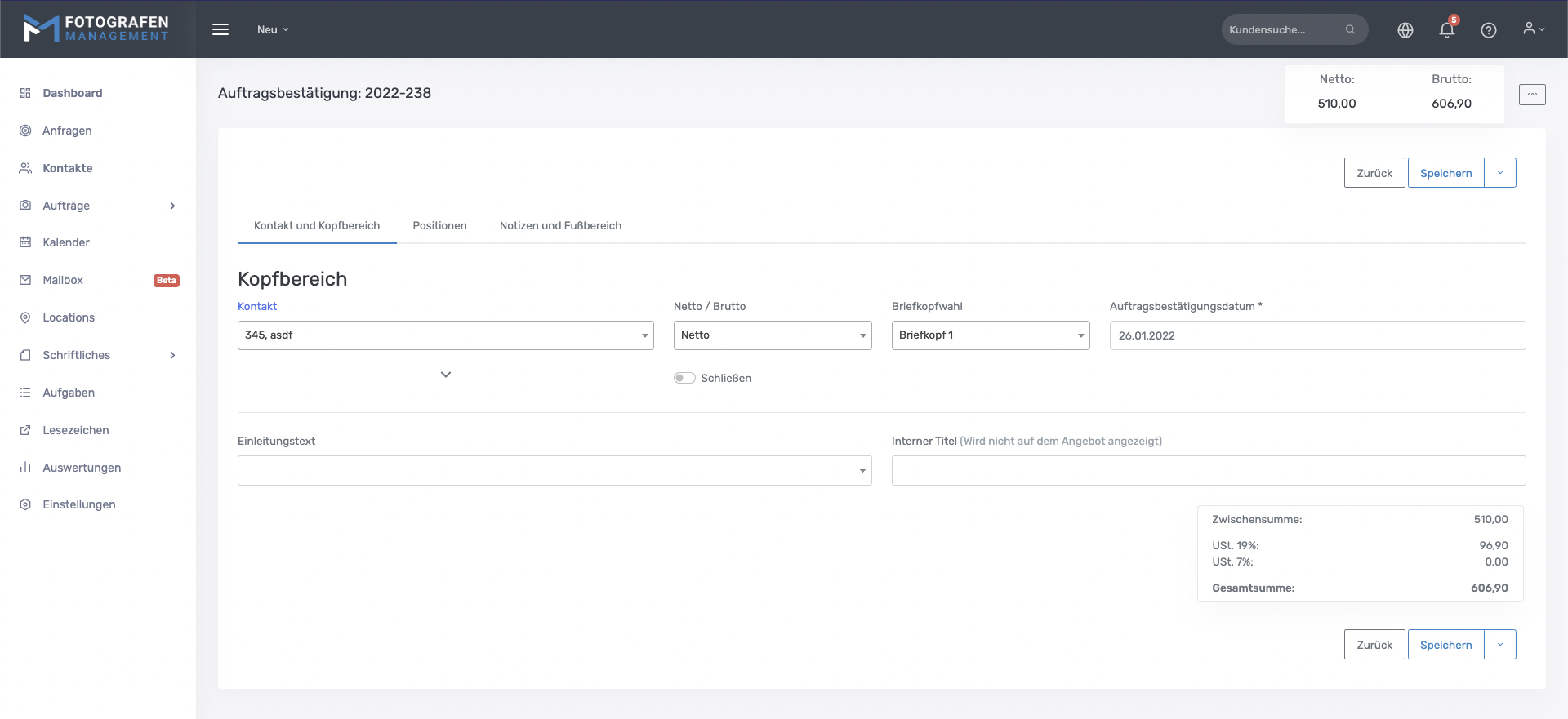This screenshot has height=719, width=1568.
Task: Open the notifications bell
Action: pyautogui.click(x=1446, y=30)
